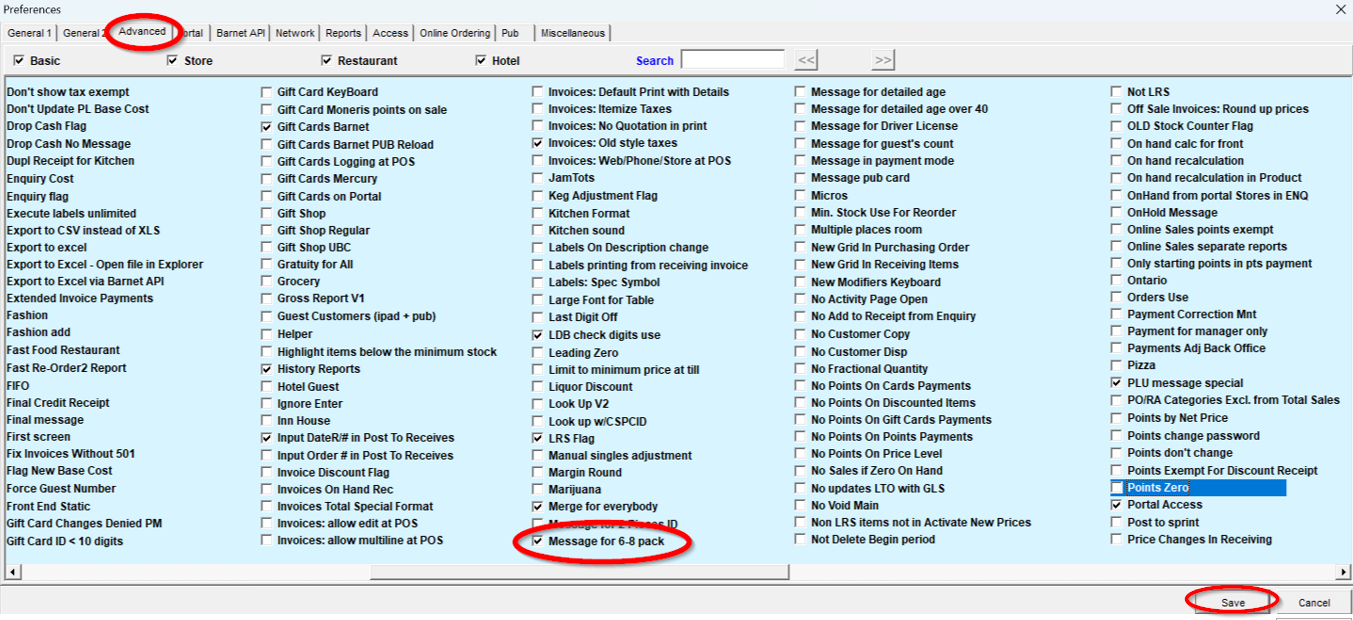Viewport: 1353px width, 620px height.
Task: Enable Gift Card KeyBoard checkbox
Action: [x=267, y=92]
